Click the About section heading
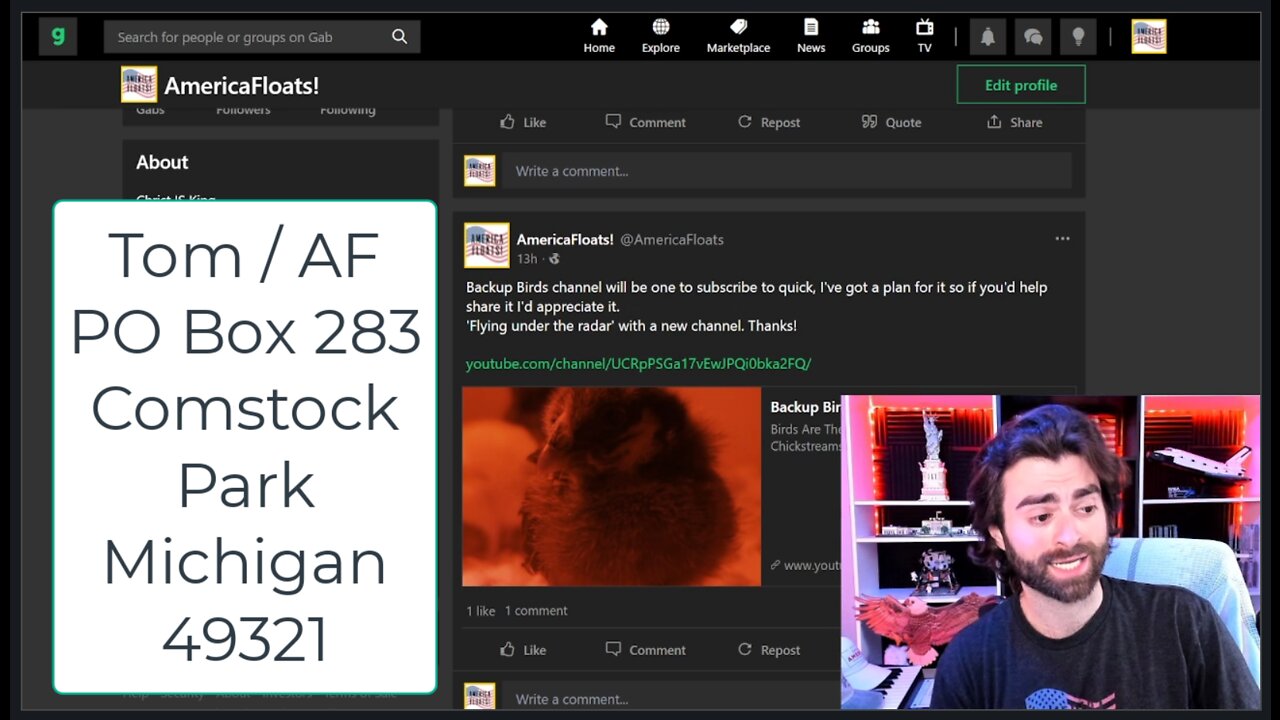Viewport: 1280px width, 720px height. [x=162, y=162]
